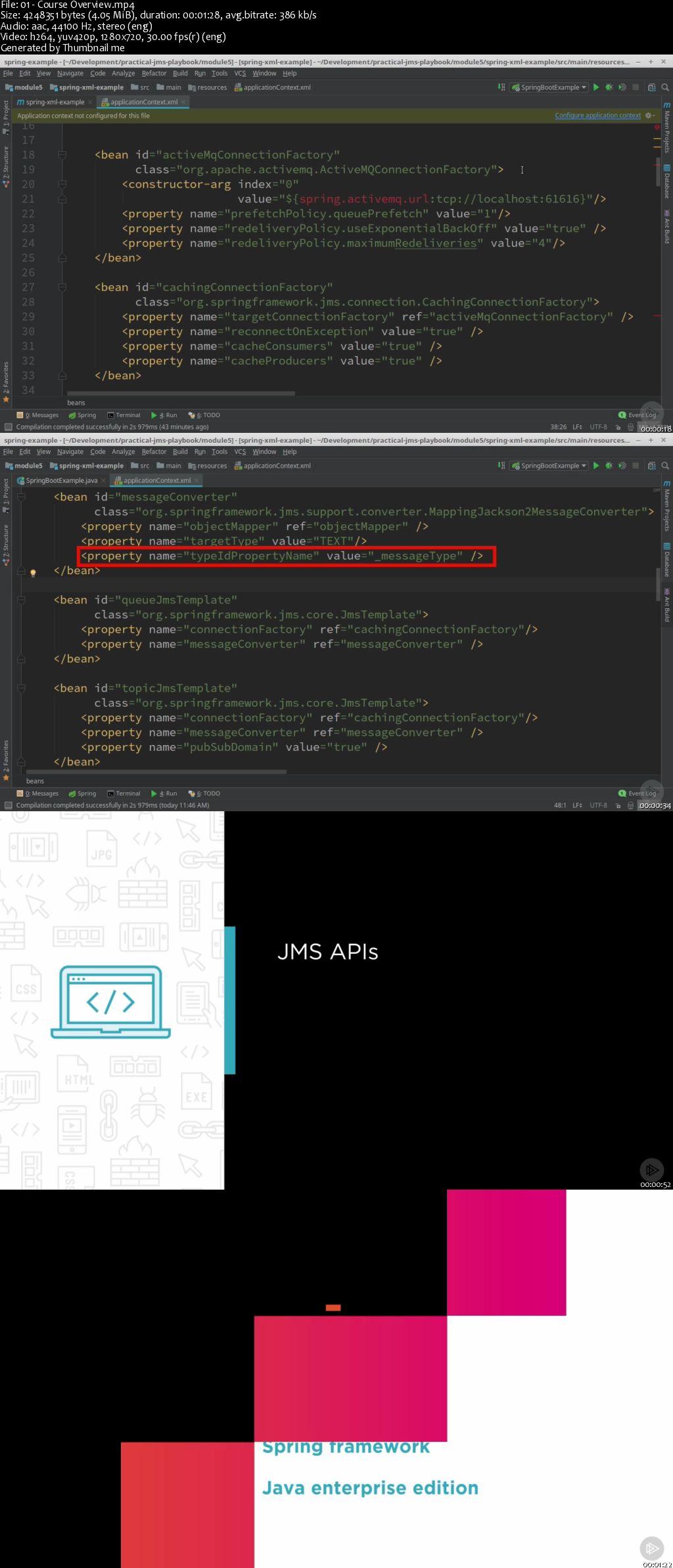Open the Spring tool window in the second frame
Screen dimensions: 673x1568
[82, 794]
